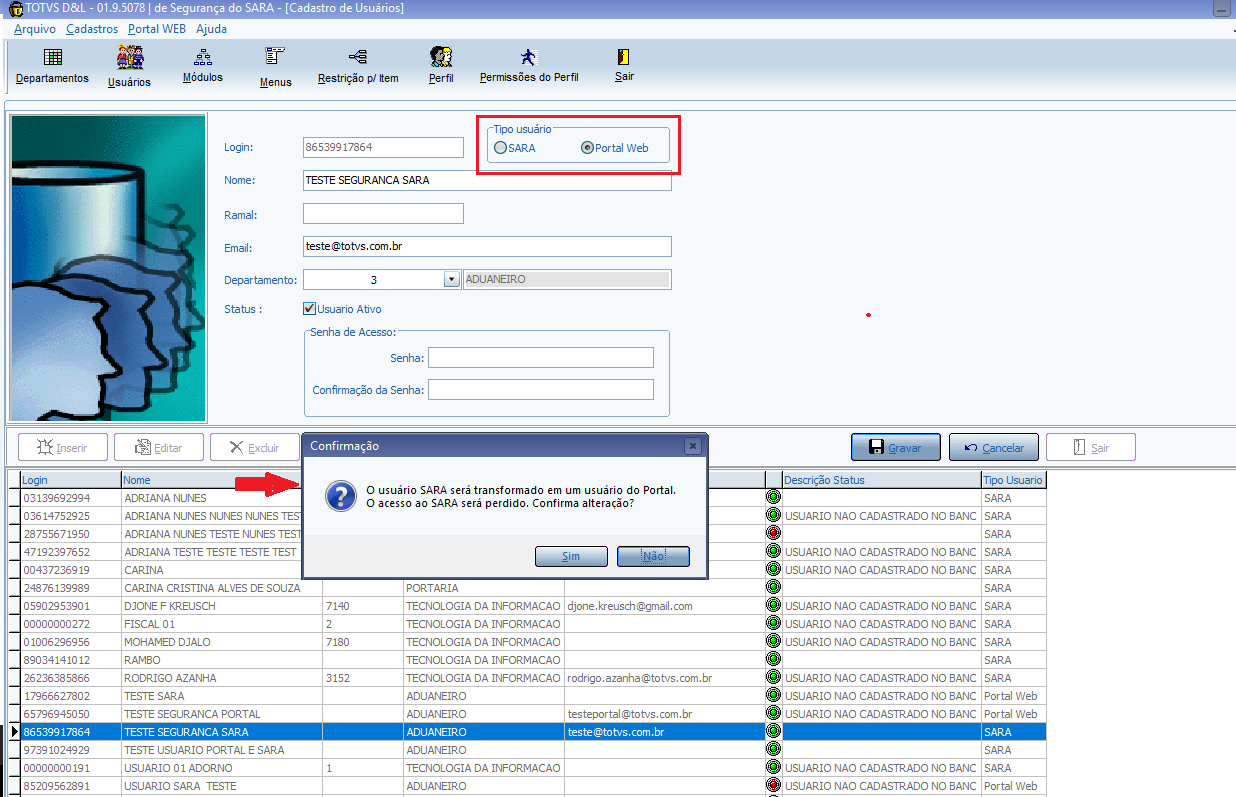Image resolution: width=1236 pixels, height=797 pixels.
Task: Click into the Confirmação da Senha field
Action: click(x=541, y=389)
